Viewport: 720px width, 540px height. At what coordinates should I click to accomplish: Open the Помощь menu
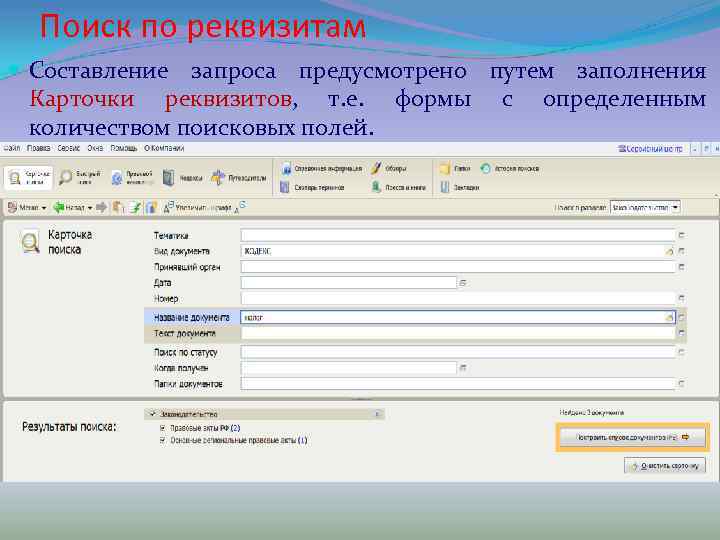click(x=124, y=148)
